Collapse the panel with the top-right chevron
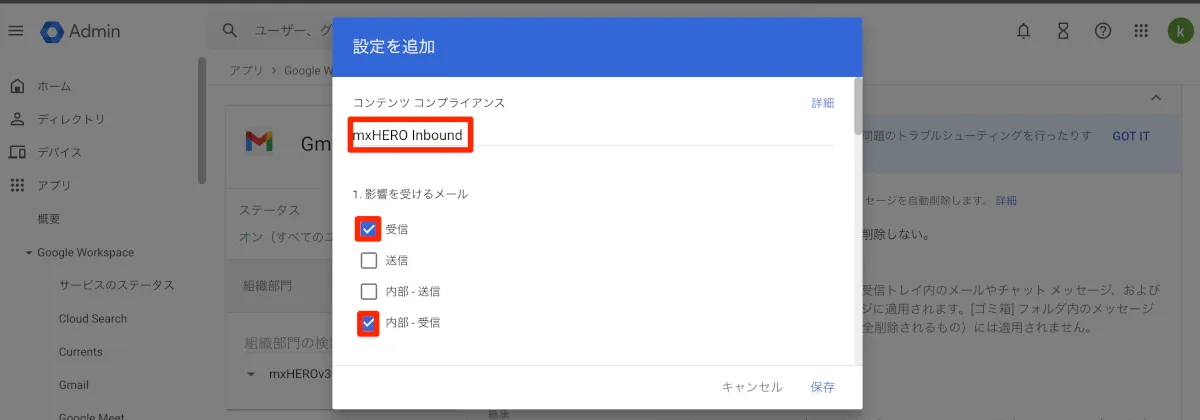This screenshot has height=420, width=1200. pyautogui.click(x=1156, y=98)
